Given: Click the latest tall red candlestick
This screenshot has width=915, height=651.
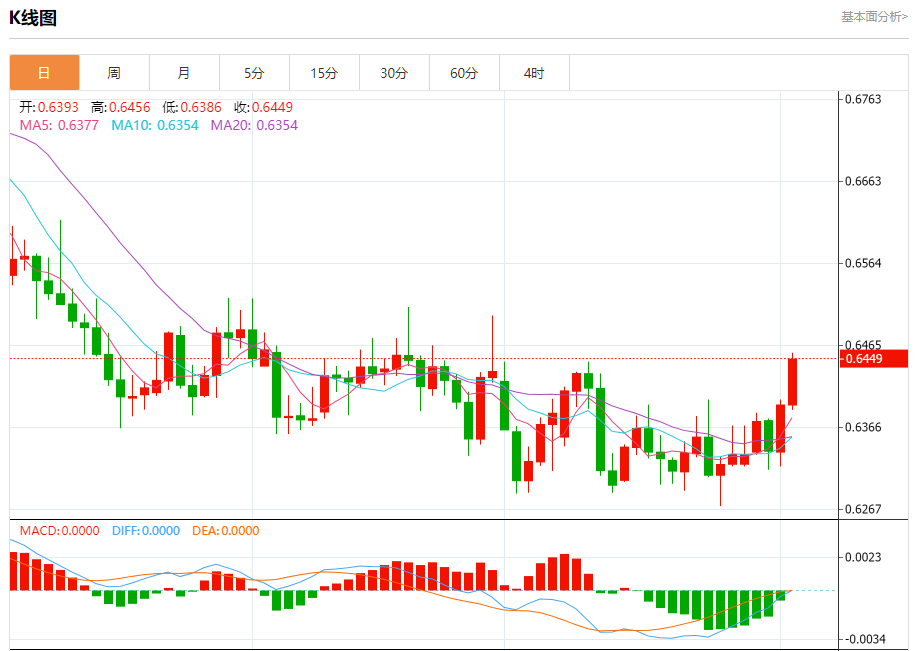Looking at the screenshot, I should point(792,382).
